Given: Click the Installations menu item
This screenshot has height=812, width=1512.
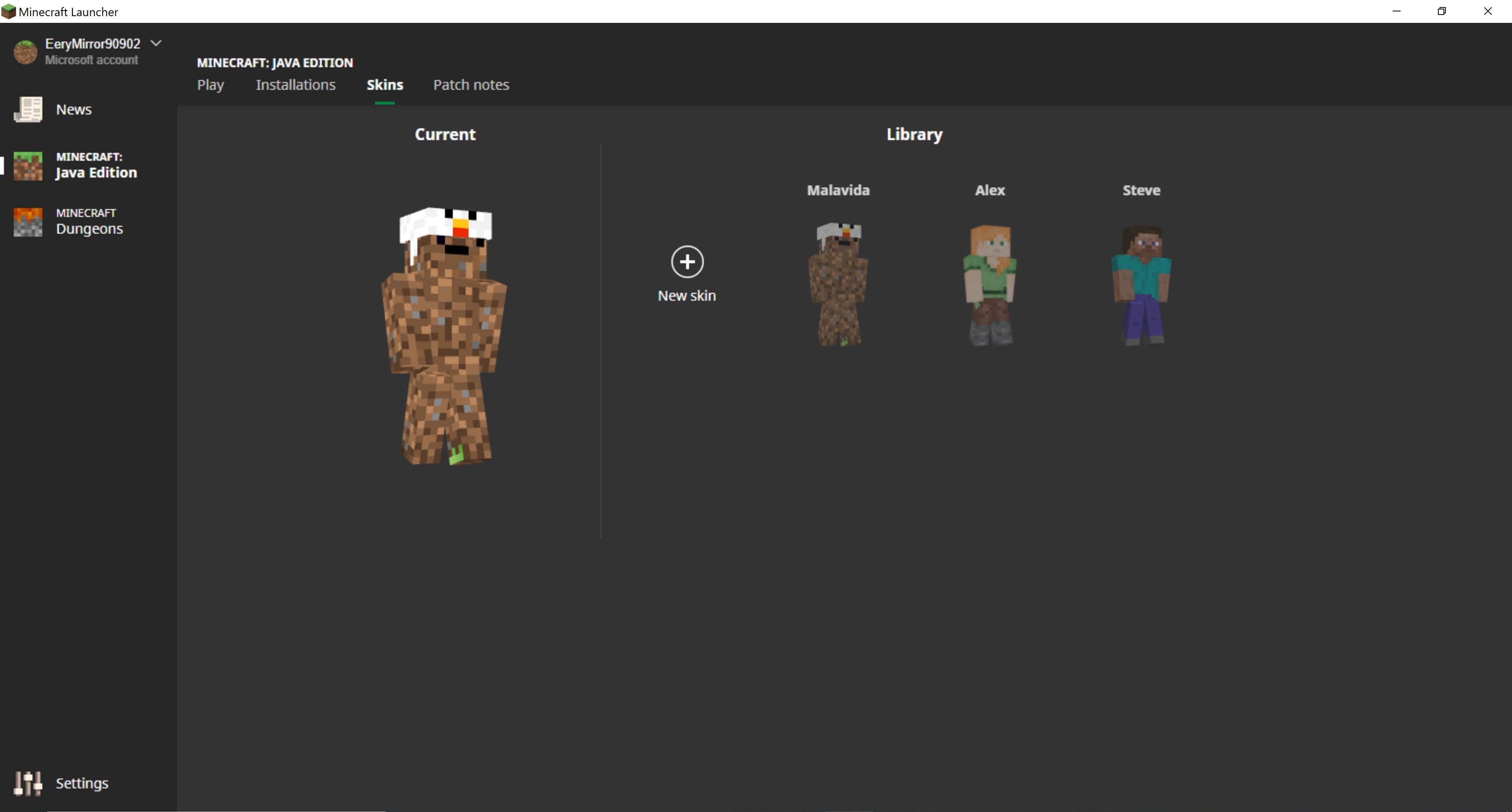Looking at the screenshot, I should coord(295,84).
